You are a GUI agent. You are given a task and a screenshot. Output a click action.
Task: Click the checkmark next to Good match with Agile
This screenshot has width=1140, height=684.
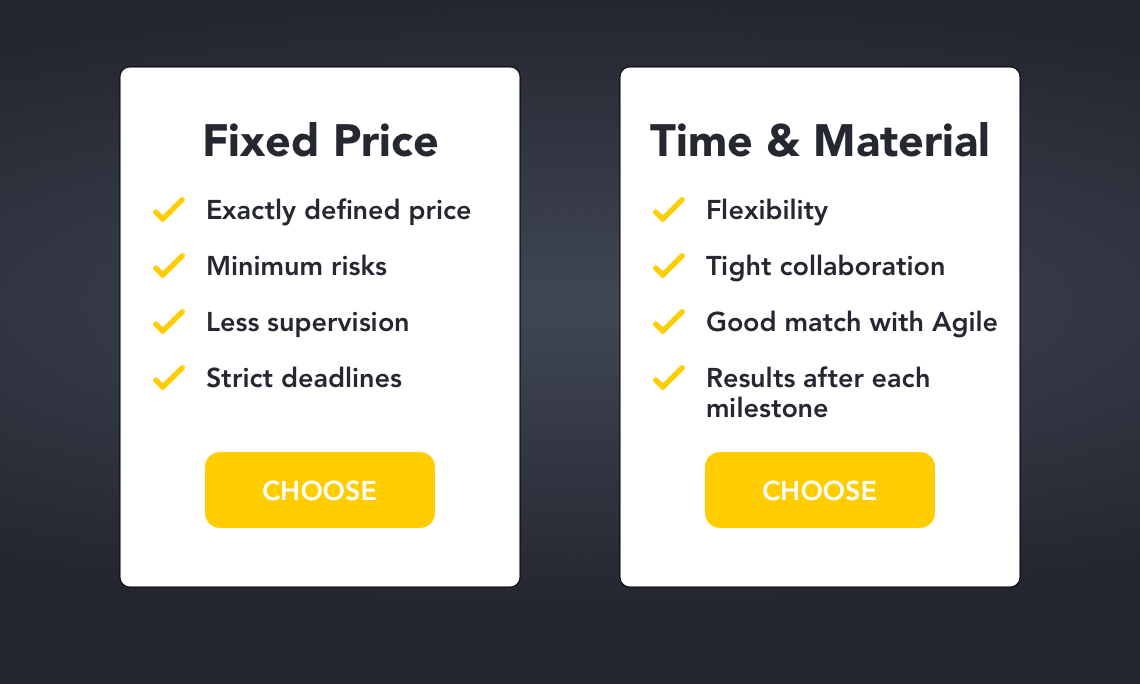tap(669, 321)
